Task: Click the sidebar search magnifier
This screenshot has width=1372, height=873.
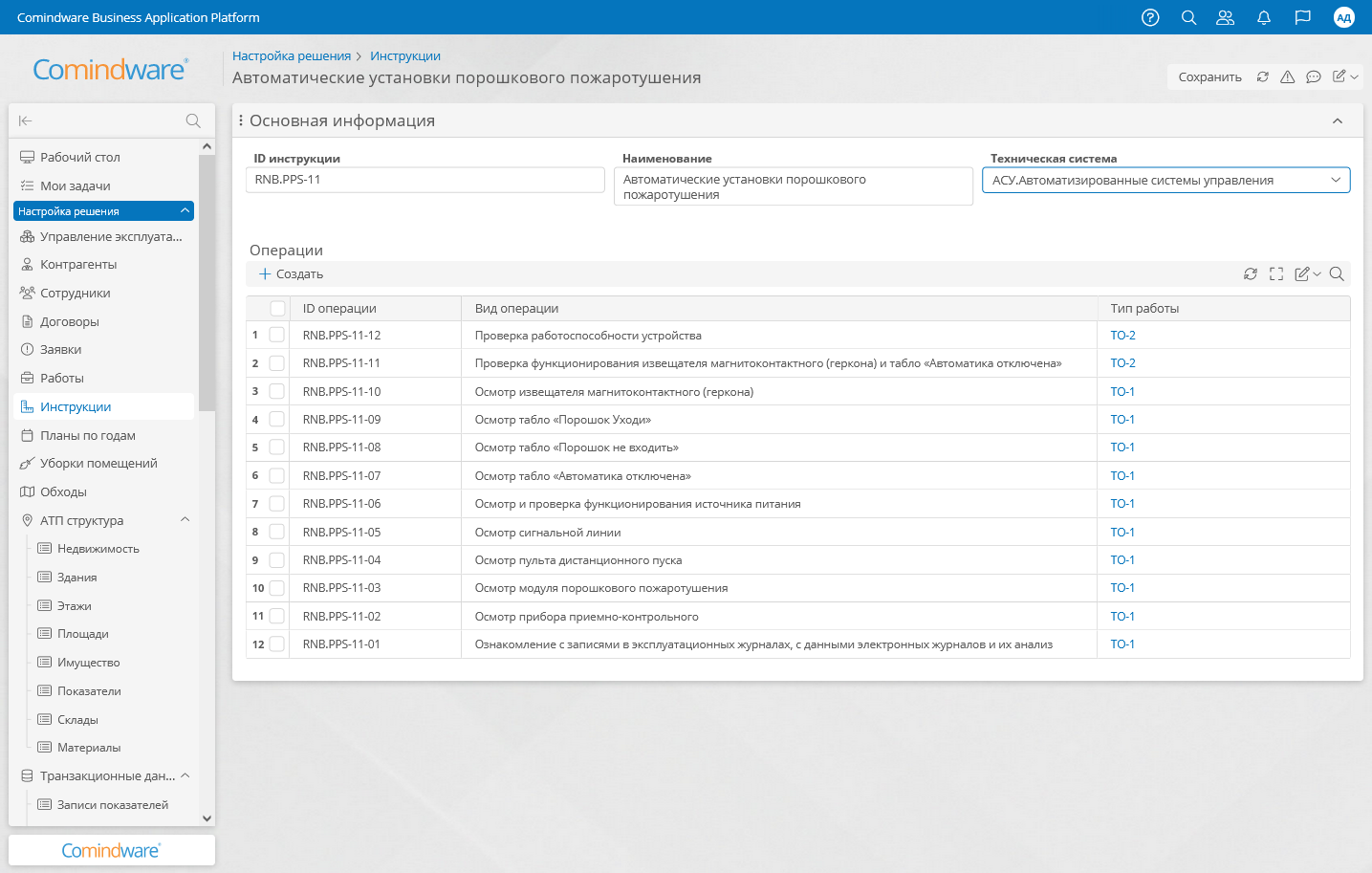Action: tap(193, 120)
